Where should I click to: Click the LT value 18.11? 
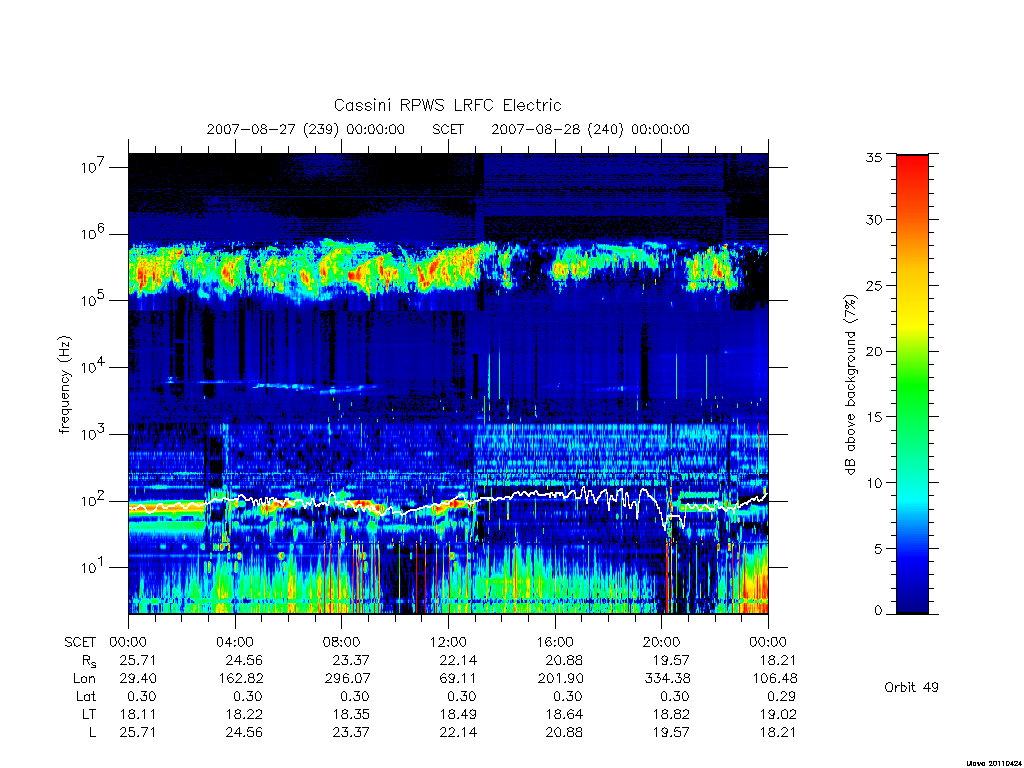coord(137,714)
